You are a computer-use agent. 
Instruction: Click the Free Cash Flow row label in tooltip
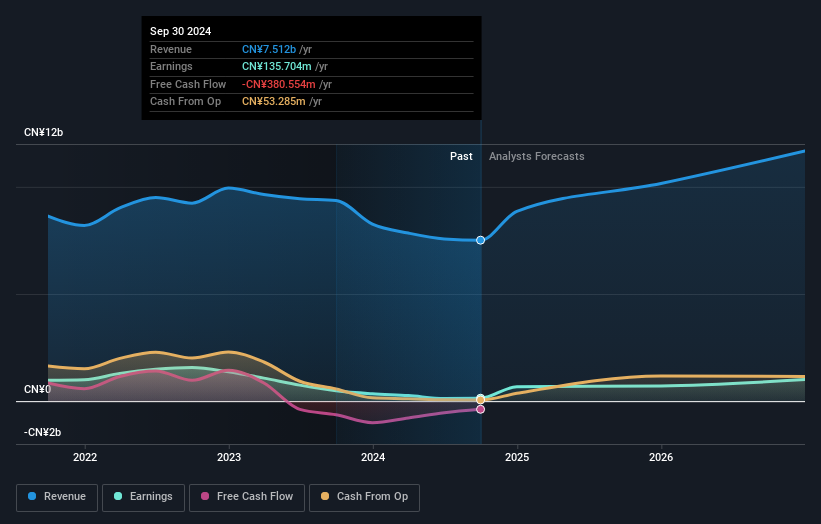tap(188, 84)
